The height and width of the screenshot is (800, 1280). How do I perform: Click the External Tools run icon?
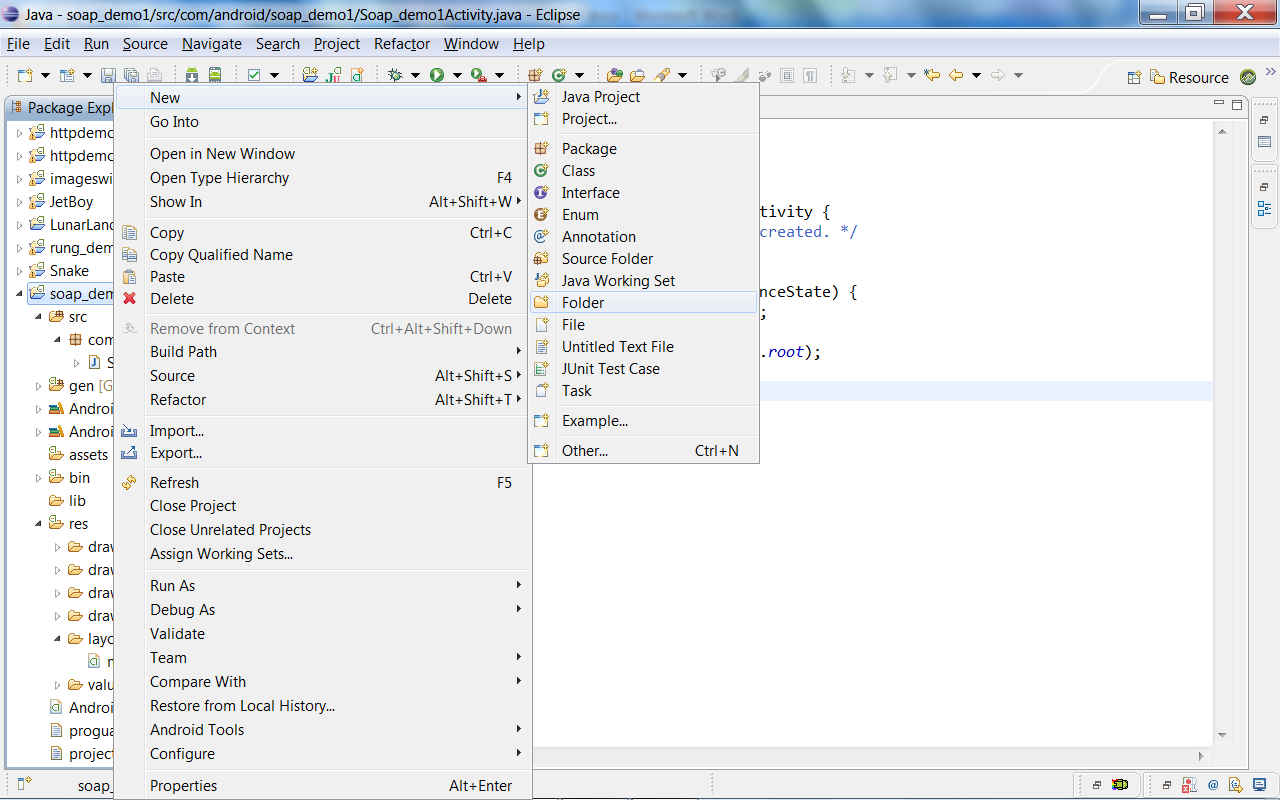[479, 75]
